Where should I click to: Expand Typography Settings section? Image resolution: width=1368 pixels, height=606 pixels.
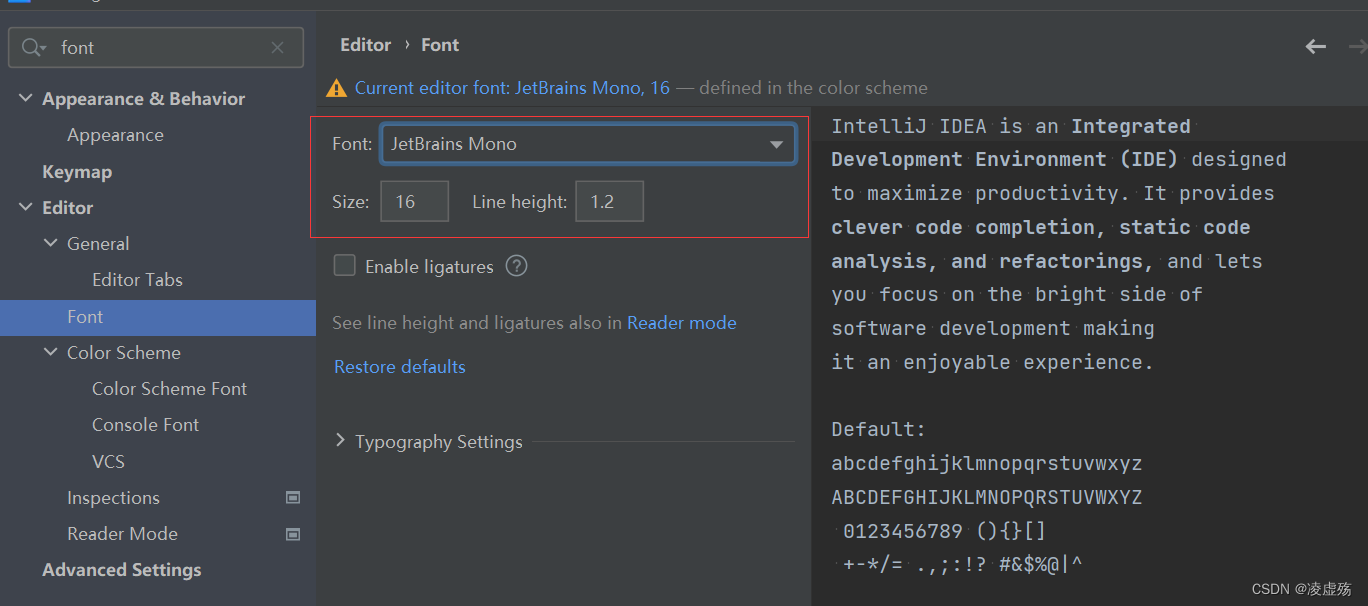click(340, 441)
